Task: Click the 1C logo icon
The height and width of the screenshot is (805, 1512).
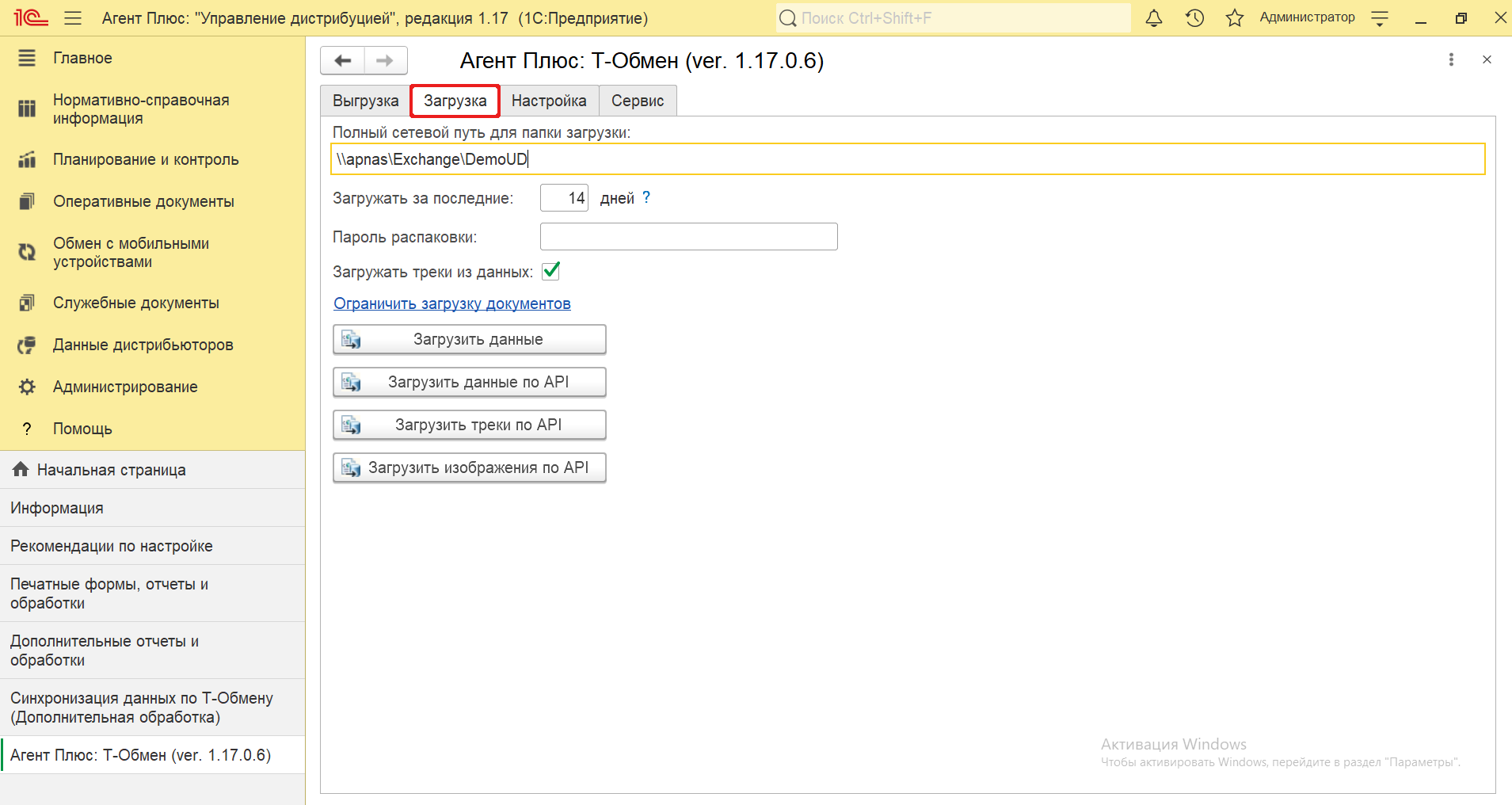Action: [31, 17]
